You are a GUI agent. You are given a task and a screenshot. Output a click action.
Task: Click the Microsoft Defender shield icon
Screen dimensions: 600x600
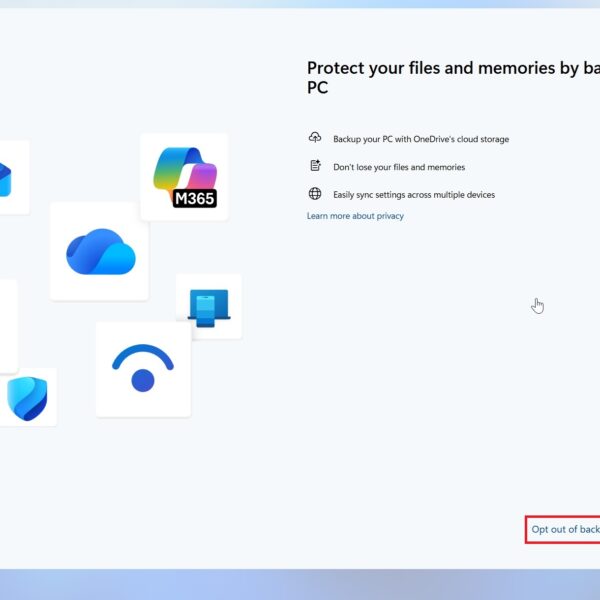click(x=27, y=398)
